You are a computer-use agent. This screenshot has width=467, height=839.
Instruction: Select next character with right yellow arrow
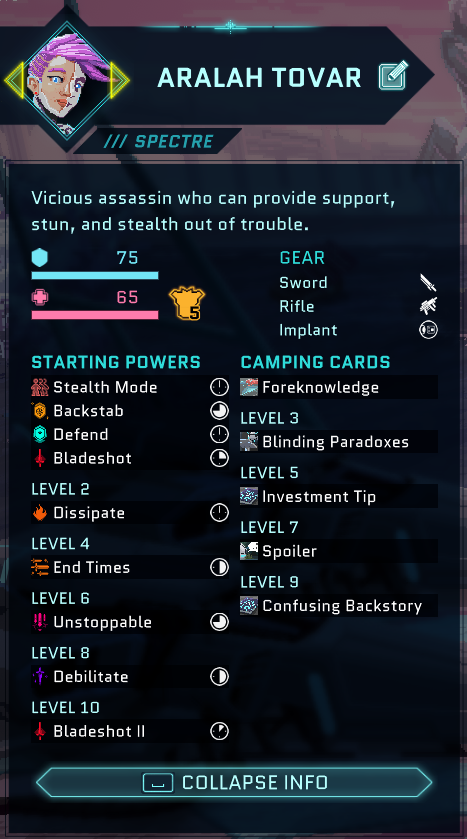pos(120,80)
